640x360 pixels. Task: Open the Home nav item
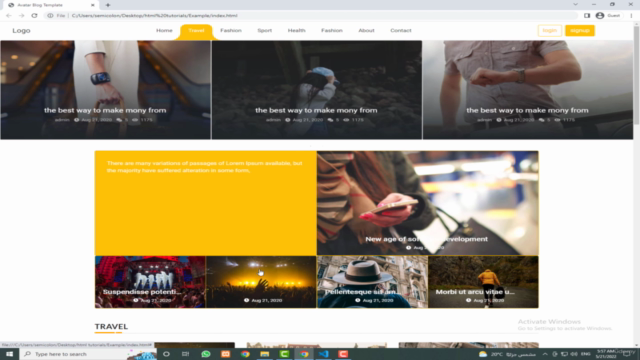(164, 31)
